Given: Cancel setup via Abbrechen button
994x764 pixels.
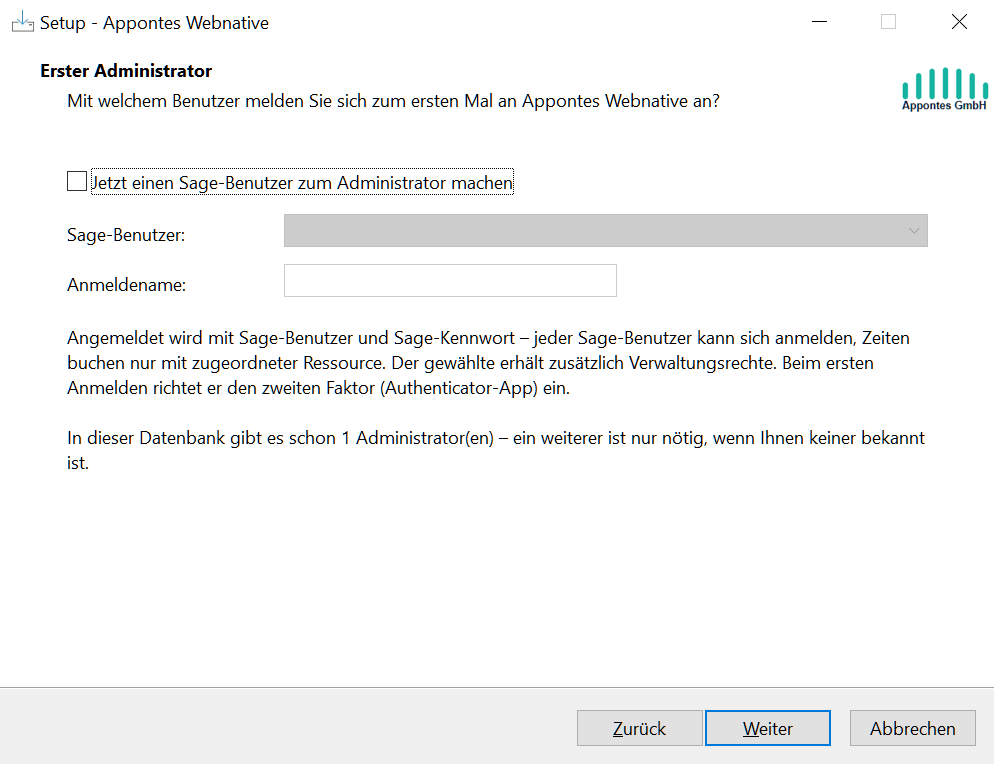Looking at the screenshot, I should pyautogui.click(x=912, y=728).
